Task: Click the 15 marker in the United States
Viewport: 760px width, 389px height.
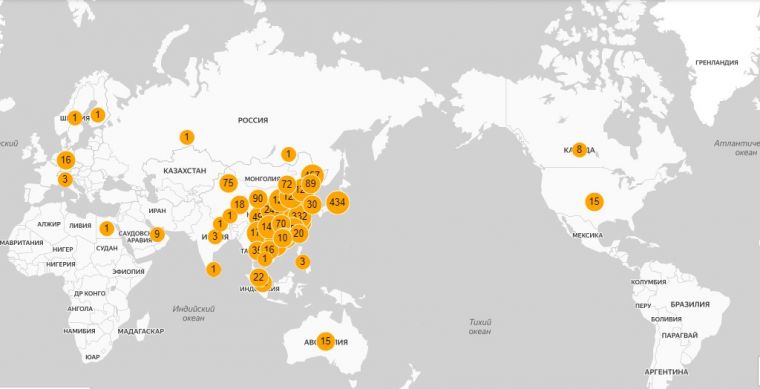Action: coord(594,202)
